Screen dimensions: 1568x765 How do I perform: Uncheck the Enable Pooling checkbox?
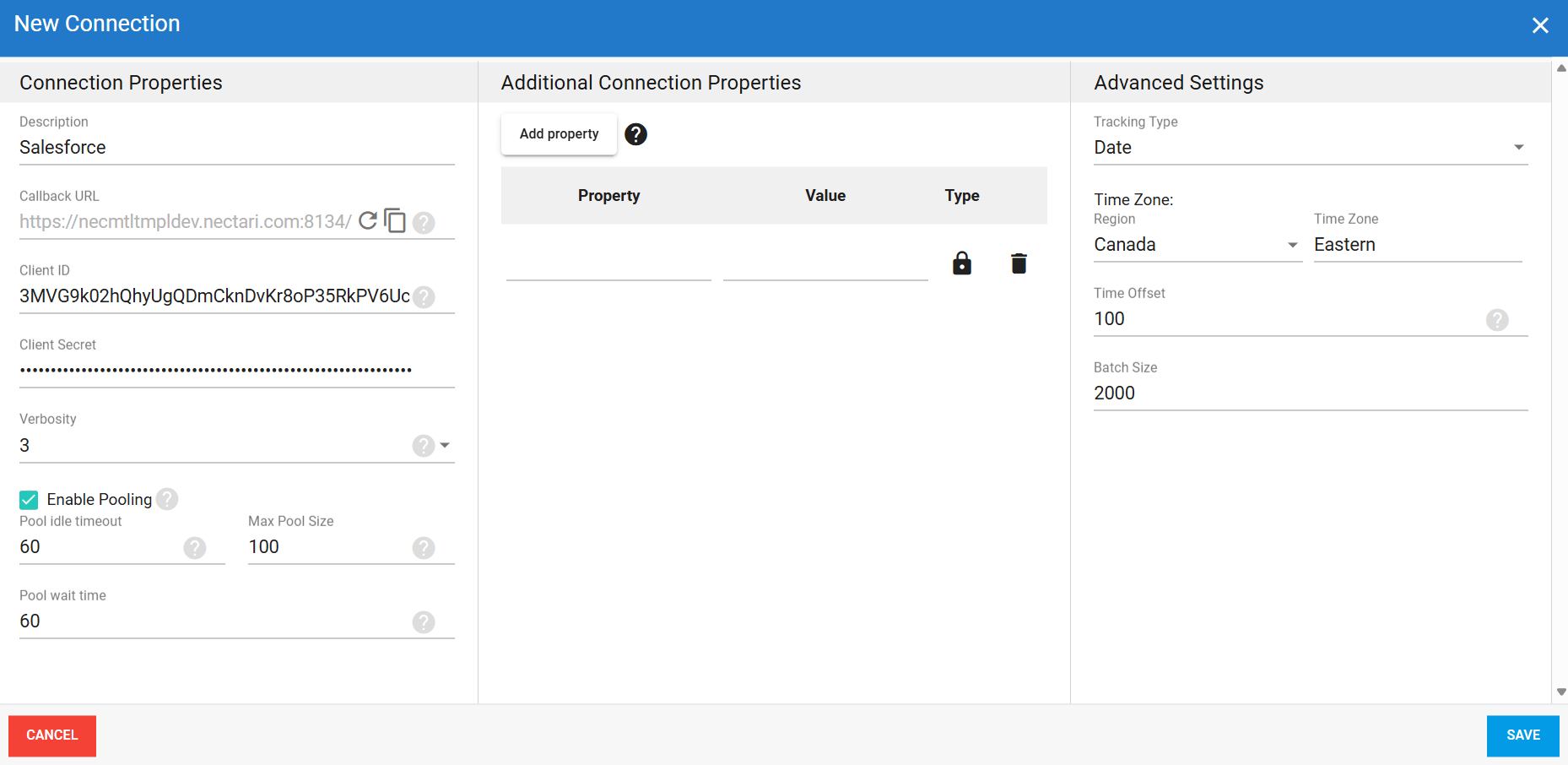click(x=29, y=500)
